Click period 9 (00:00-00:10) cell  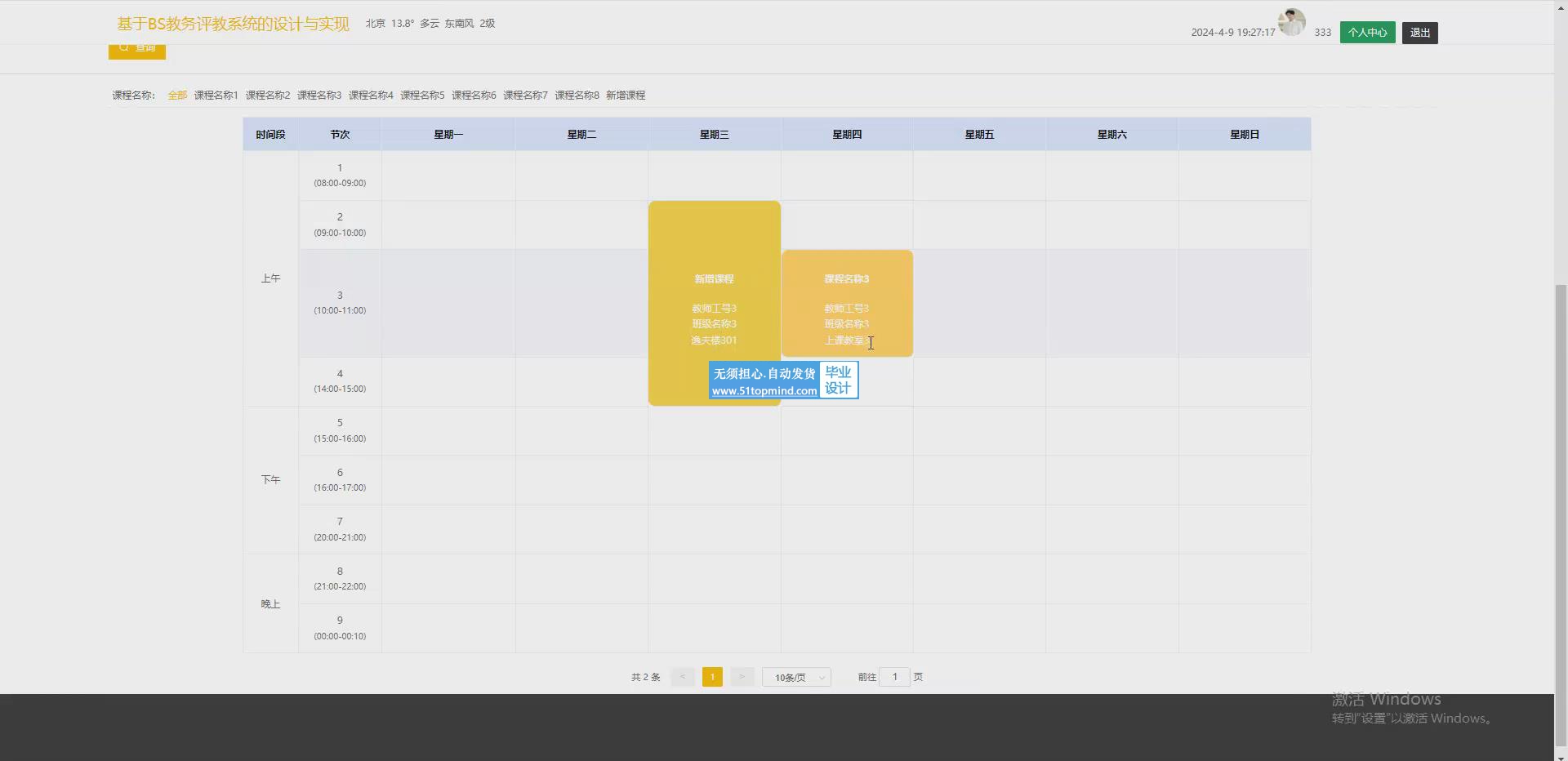pos(340,628)
